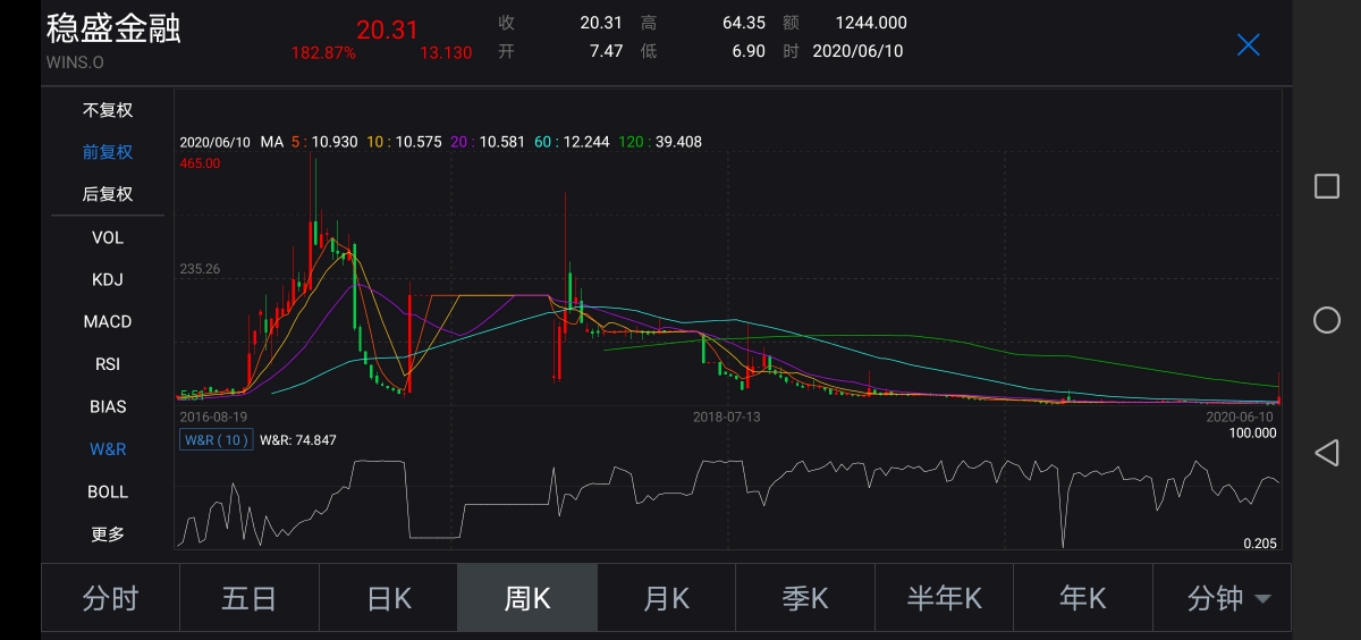This screenshot has width=1361, height=640.
Task: Tap the Android home circle button
Action: click(1326, 320)
